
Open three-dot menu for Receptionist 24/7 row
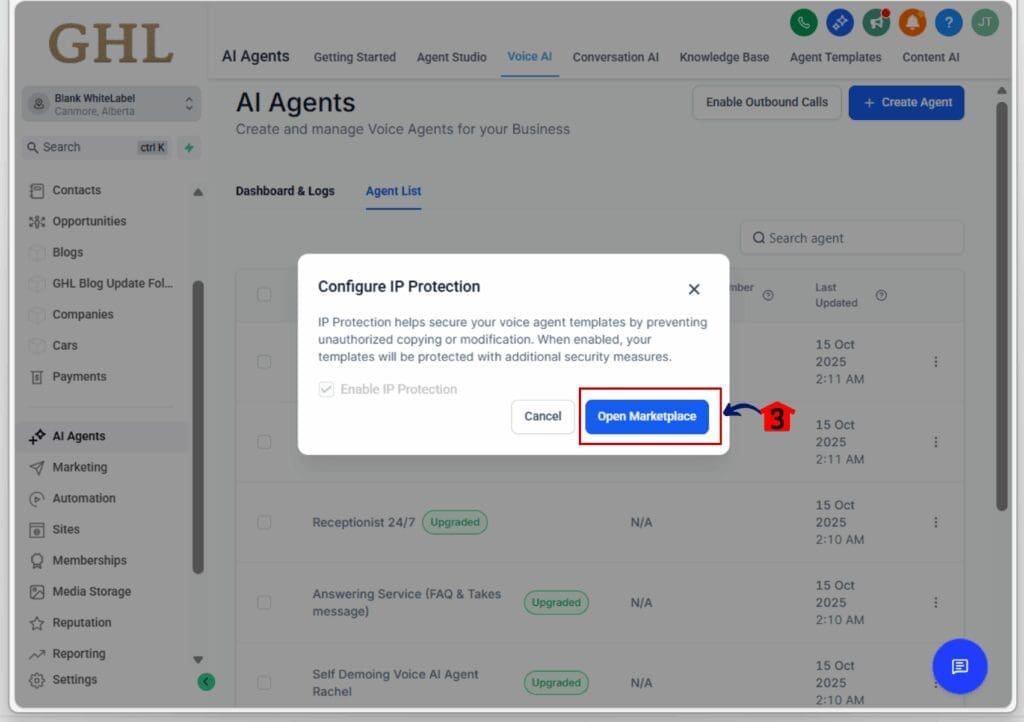click(x=936, y=522)
